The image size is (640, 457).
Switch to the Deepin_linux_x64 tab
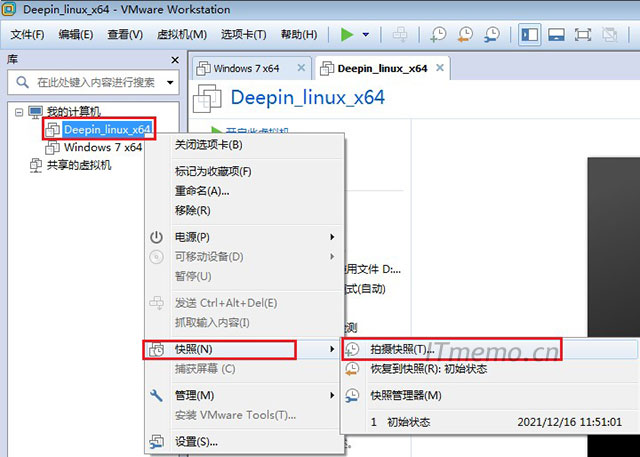tap(382, 69)
